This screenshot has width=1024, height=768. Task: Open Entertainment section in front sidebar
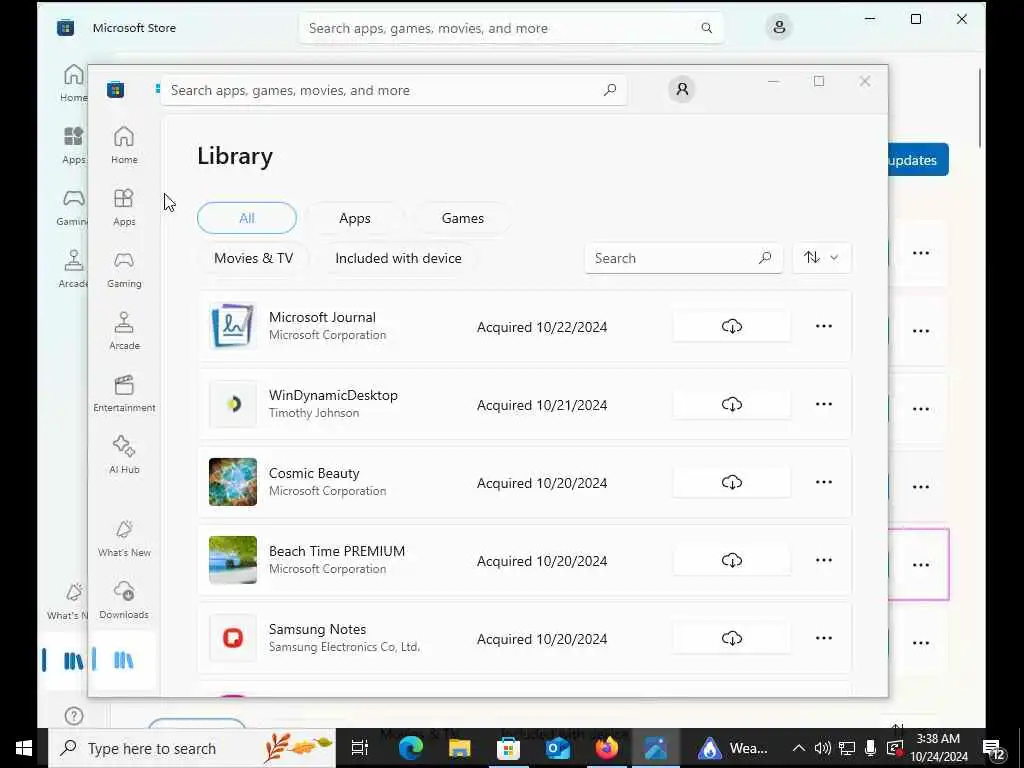[x=124, y=393]
